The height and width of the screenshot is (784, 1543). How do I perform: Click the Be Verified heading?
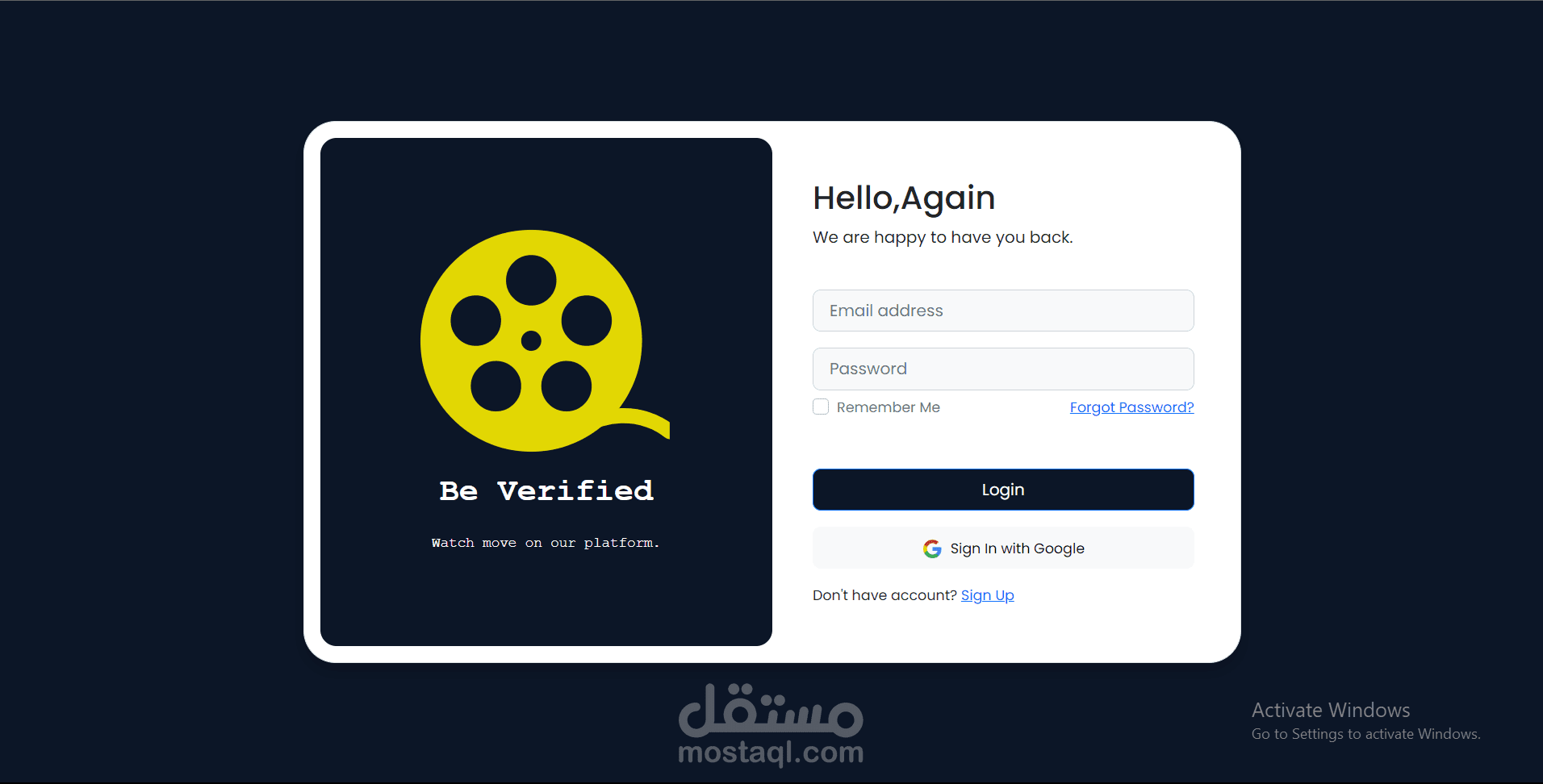tap(546, 490)
